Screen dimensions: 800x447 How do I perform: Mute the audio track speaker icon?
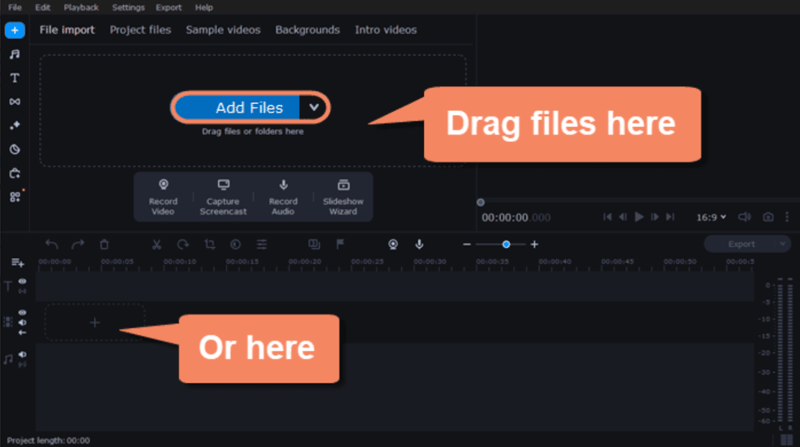coord(22,354)
